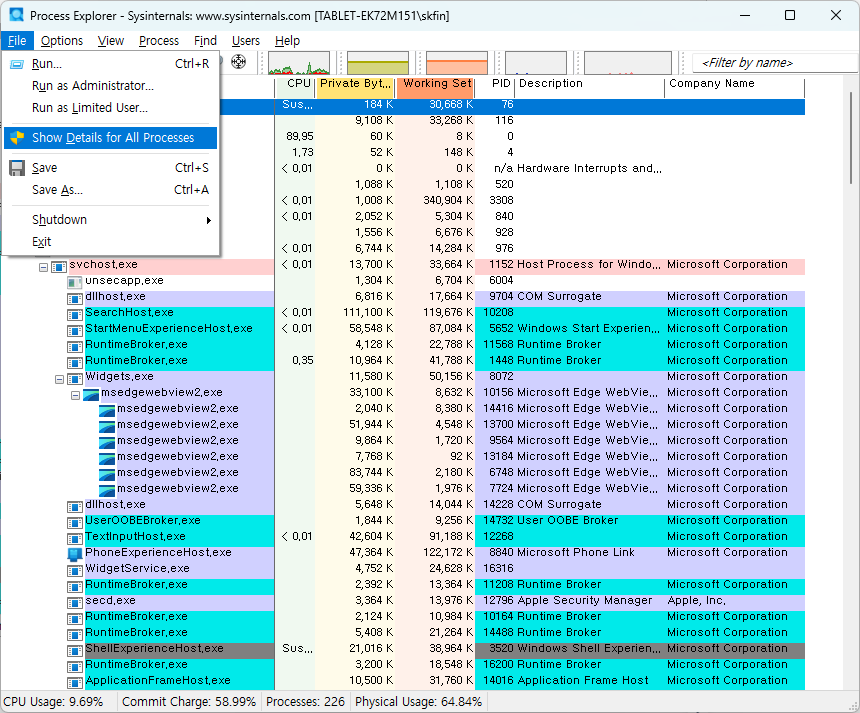Viewport: 860px width, 713px height.
Task: Open the Process menu
Action: (159, 41)
